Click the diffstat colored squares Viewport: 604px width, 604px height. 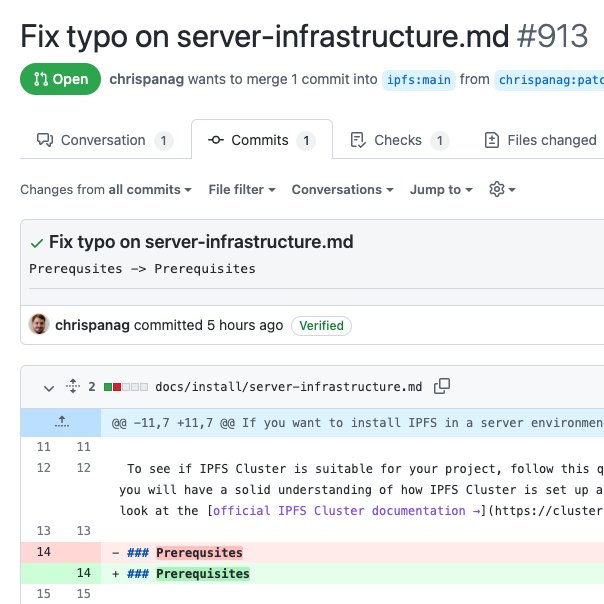(126, 387)
